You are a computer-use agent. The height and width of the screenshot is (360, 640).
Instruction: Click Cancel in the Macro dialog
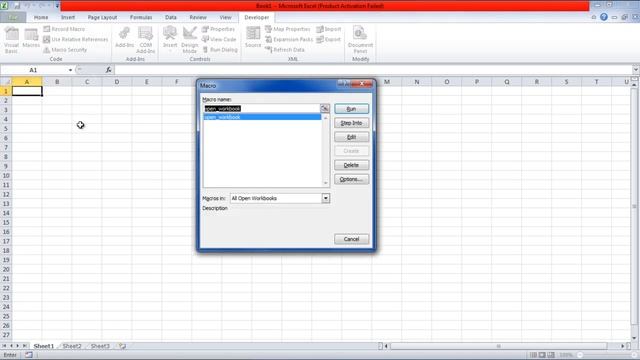[351, 239]
